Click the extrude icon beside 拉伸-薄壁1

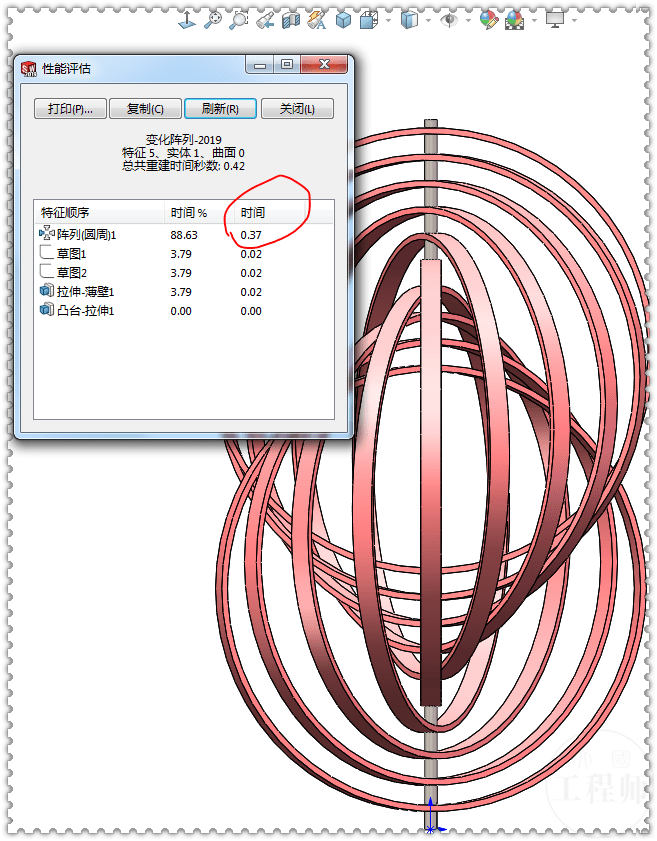[47, 291]
